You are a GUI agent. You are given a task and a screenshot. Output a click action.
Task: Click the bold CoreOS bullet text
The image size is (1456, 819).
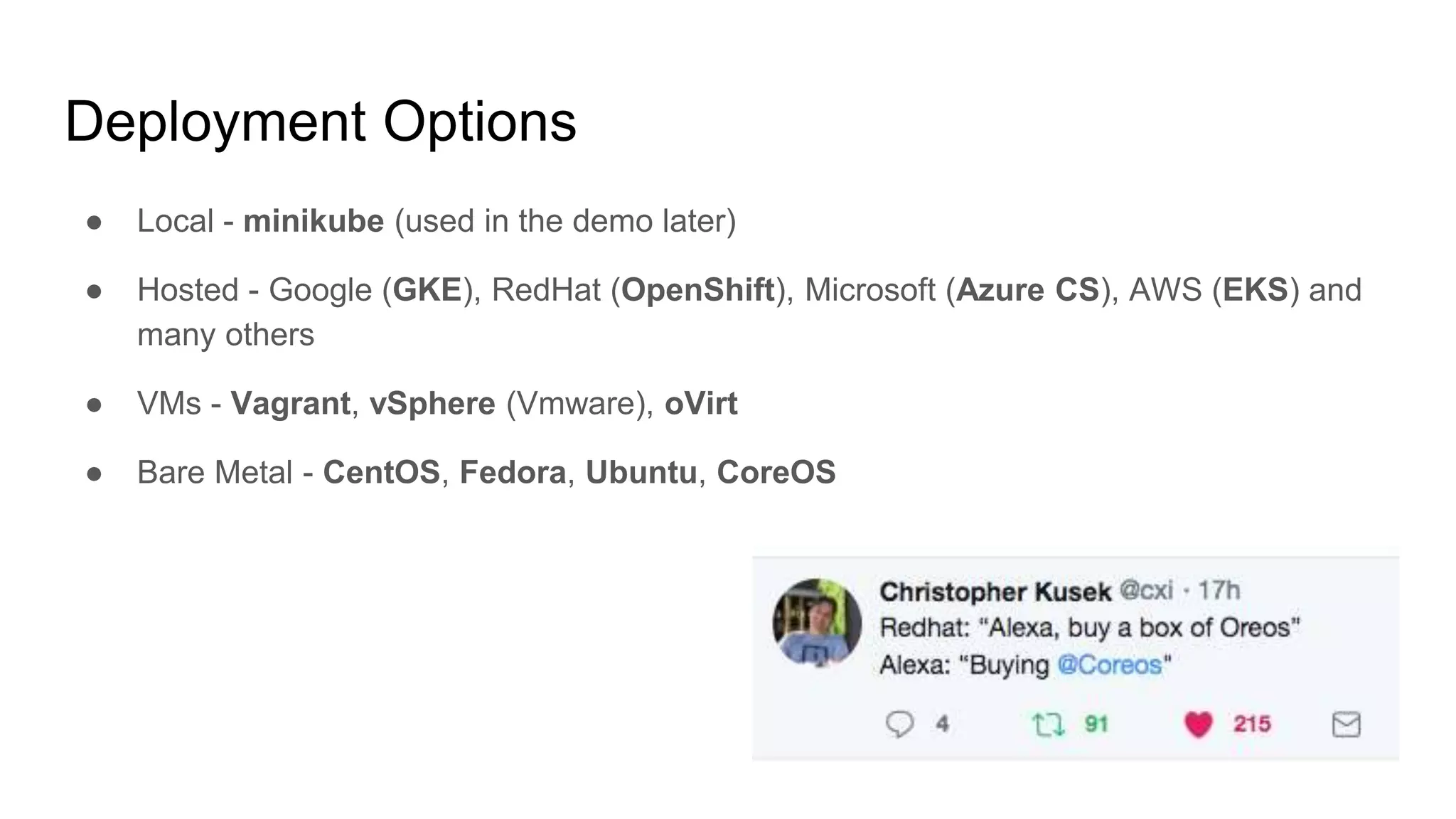click(x=776, y=472)
